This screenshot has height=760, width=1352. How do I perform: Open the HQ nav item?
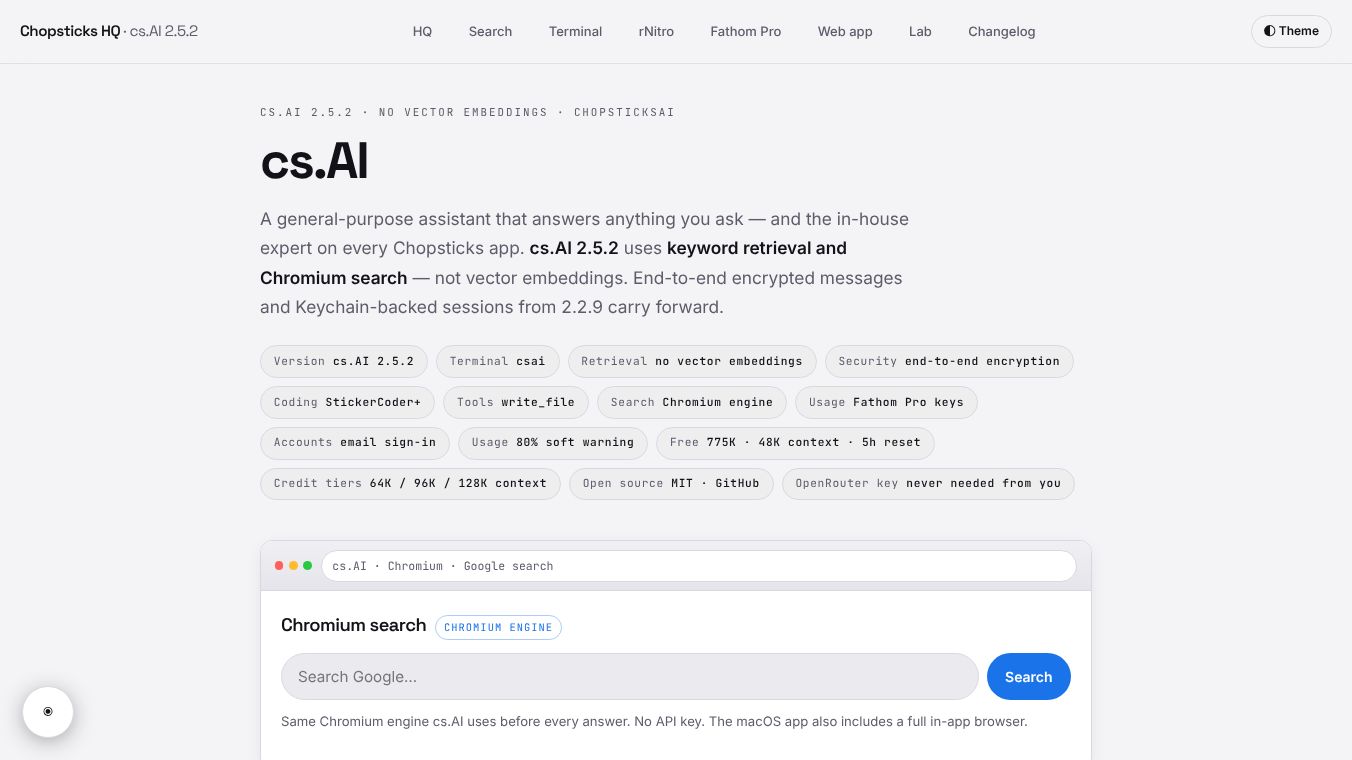point(422,31)
